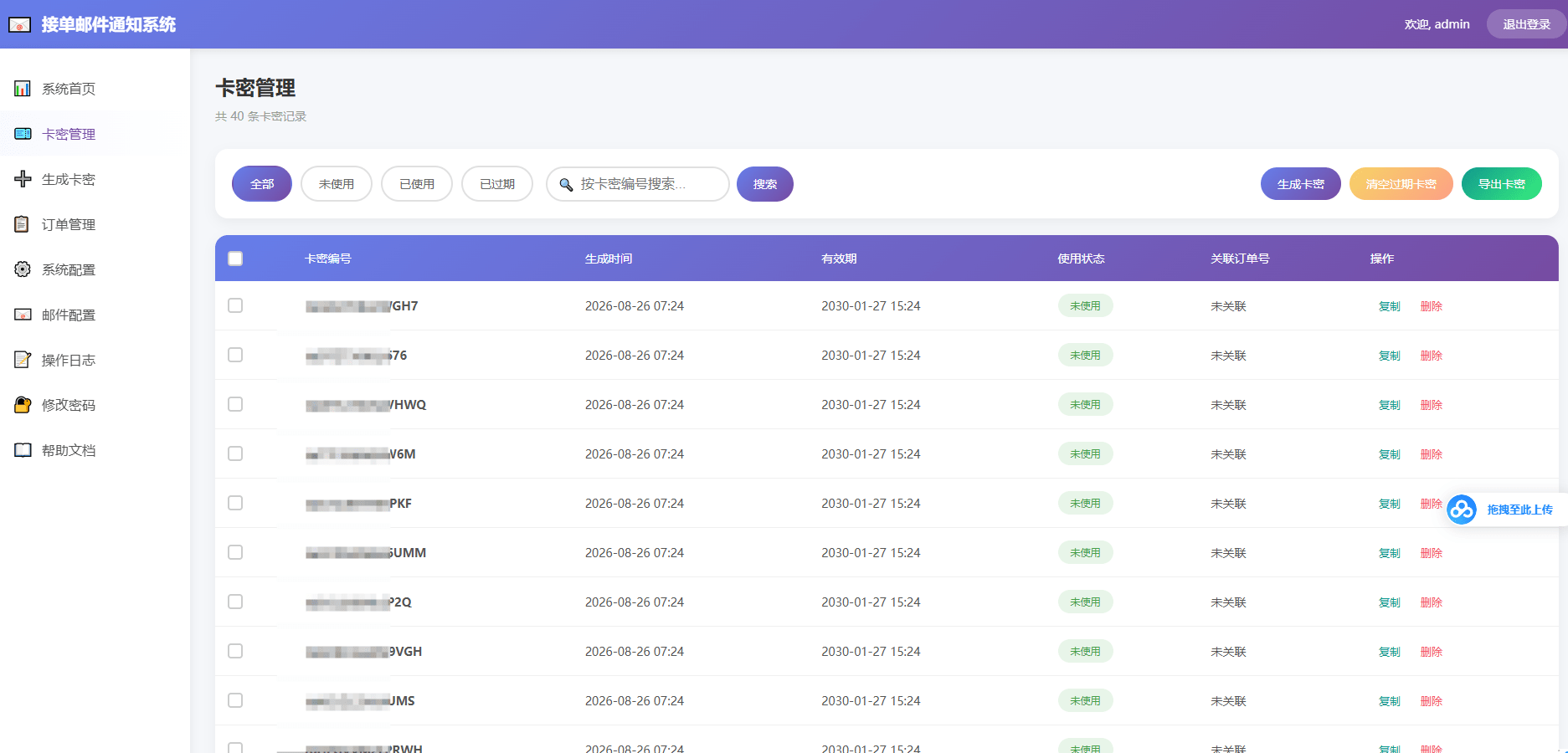Check the row ending in 9VGH
The height and width of the screenshot is (753, 1568).
coord(235,651)
